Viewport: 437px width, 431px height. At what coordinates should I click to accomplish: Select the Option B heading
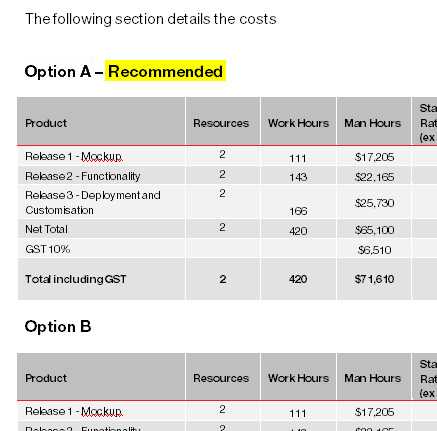[58, 326]
